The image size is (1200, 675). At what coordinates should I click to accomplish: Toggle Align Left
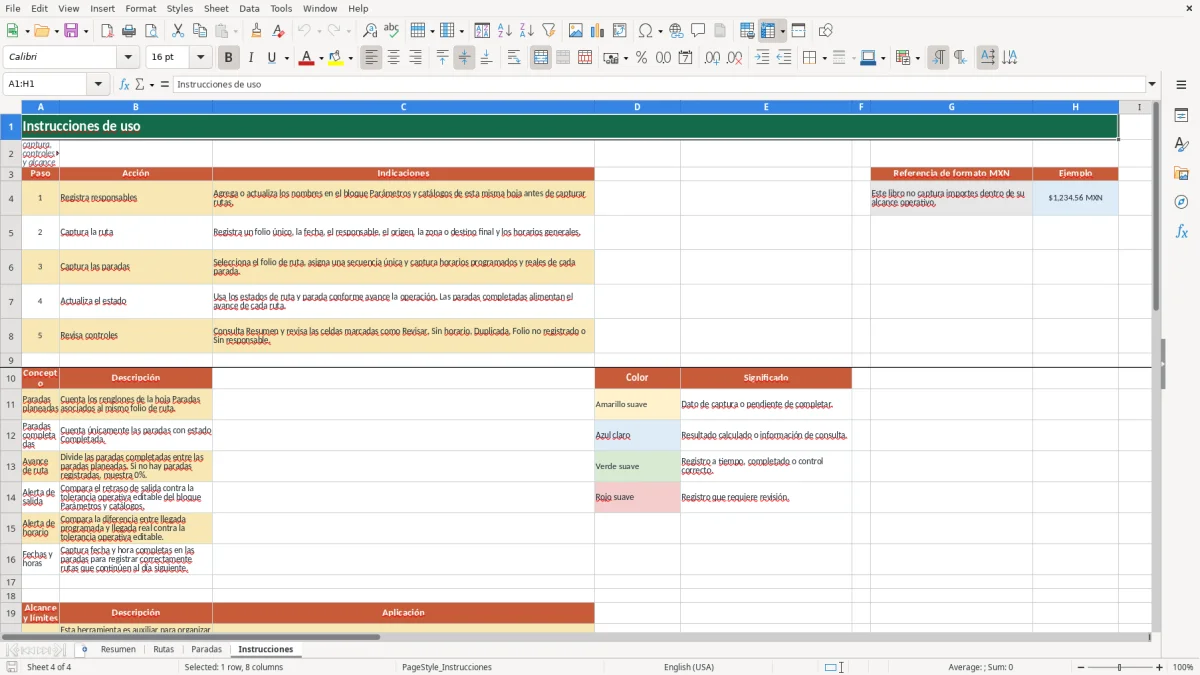tap(372, 58)
